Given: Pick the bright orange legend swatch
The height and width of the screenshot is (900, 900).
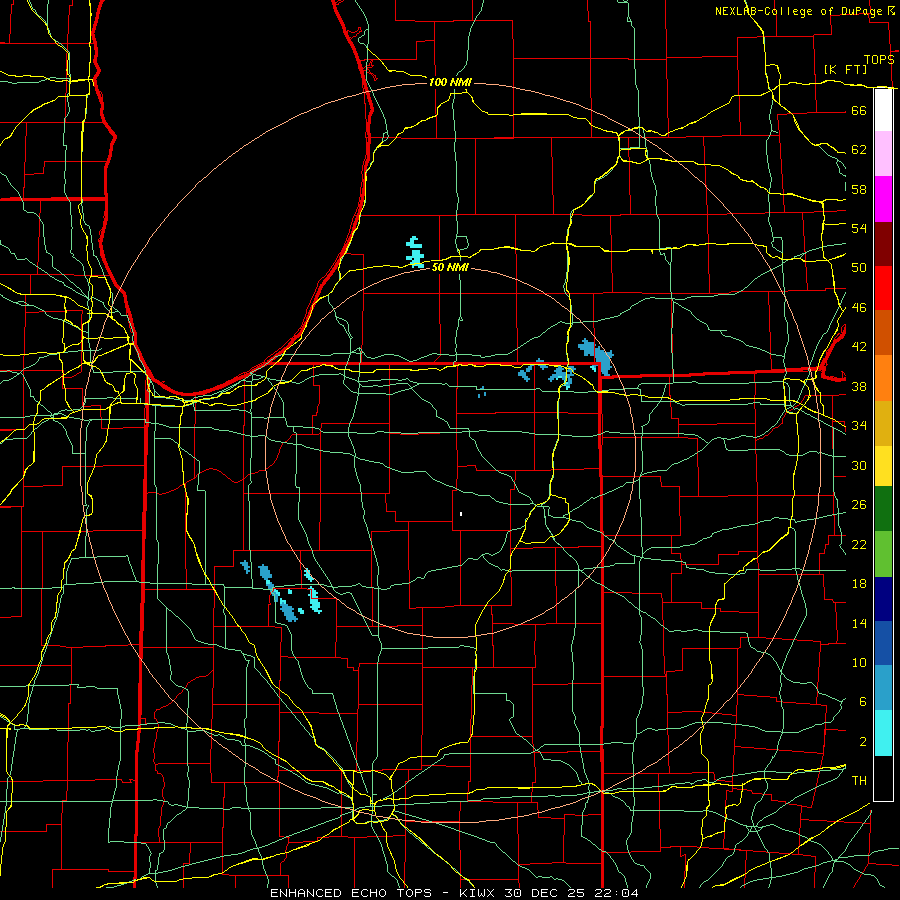Looking at the screenshot, I should 883,378.
